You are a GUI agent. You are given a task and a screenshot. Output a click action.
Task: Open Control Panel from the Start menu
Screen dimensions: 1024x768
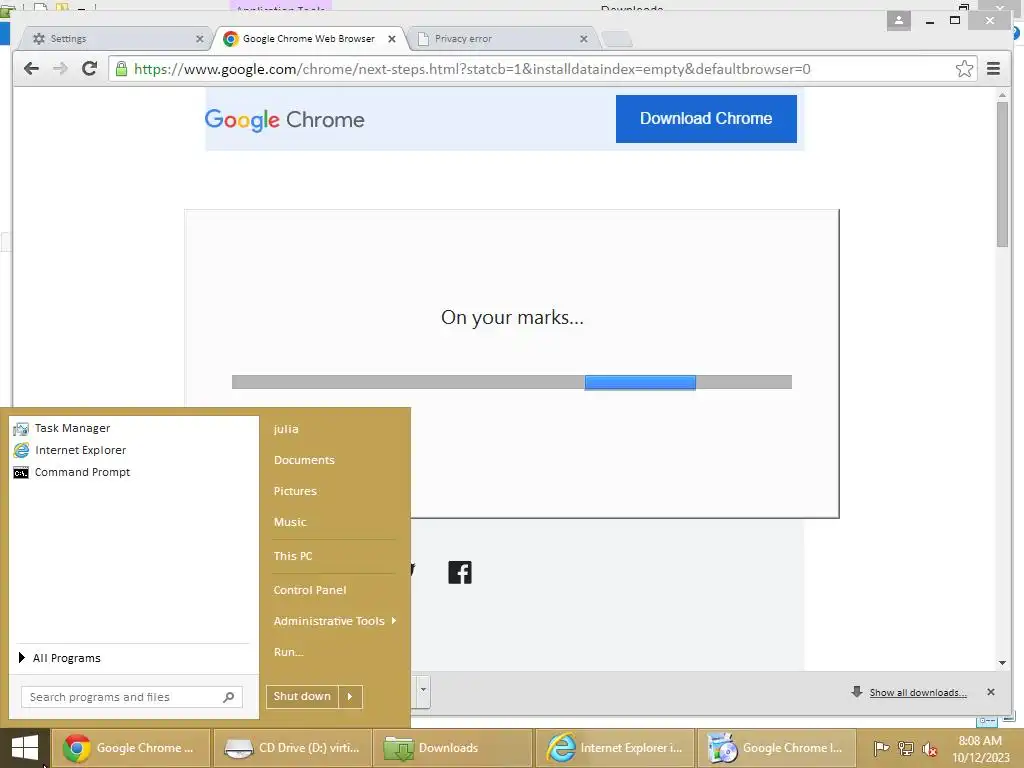click(310, 590)
